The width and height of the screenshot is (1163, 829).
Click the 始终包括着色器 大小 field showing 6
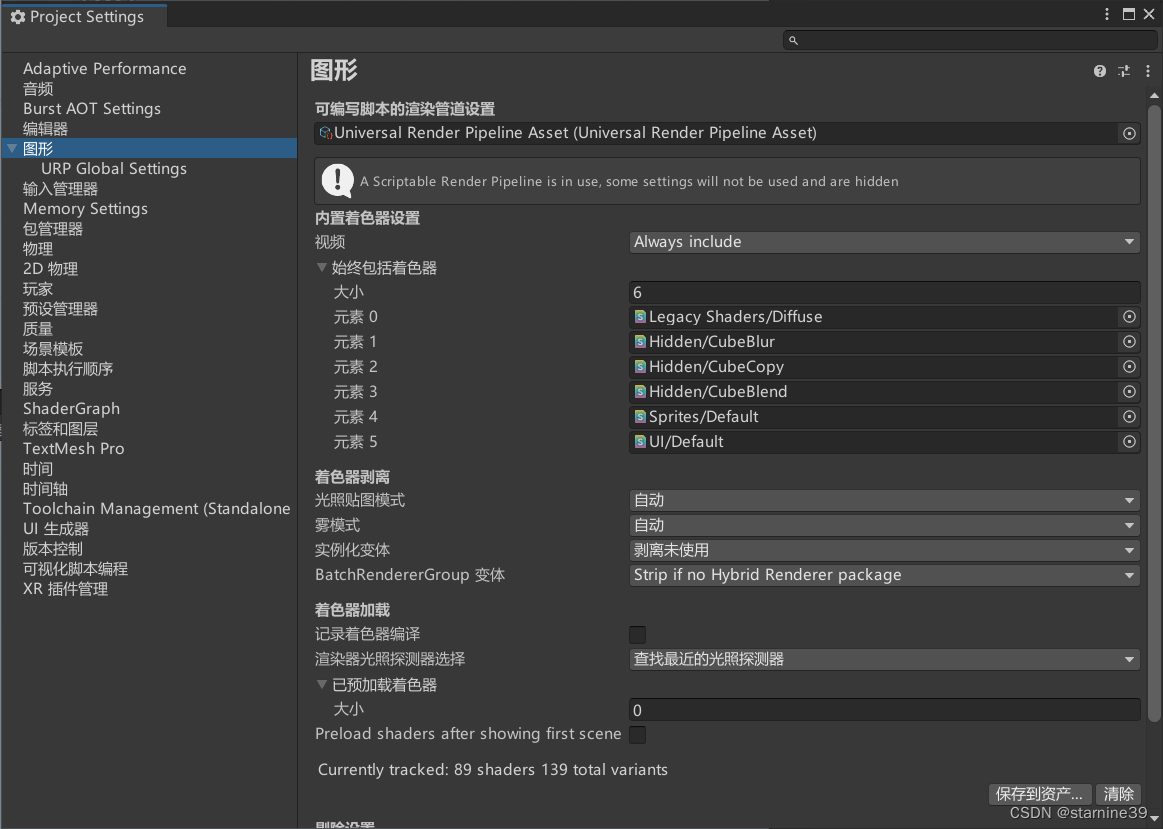click(884, 292)
